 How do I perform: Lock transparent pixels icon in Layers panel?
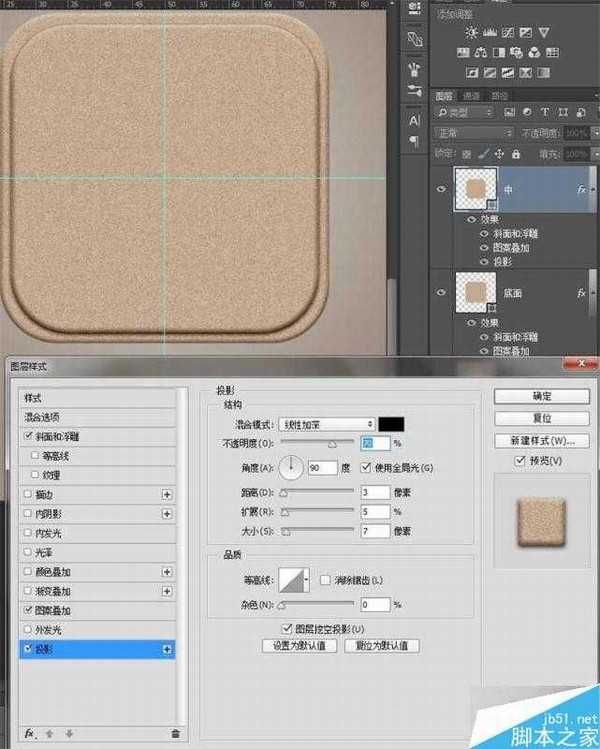pos(467,154)
